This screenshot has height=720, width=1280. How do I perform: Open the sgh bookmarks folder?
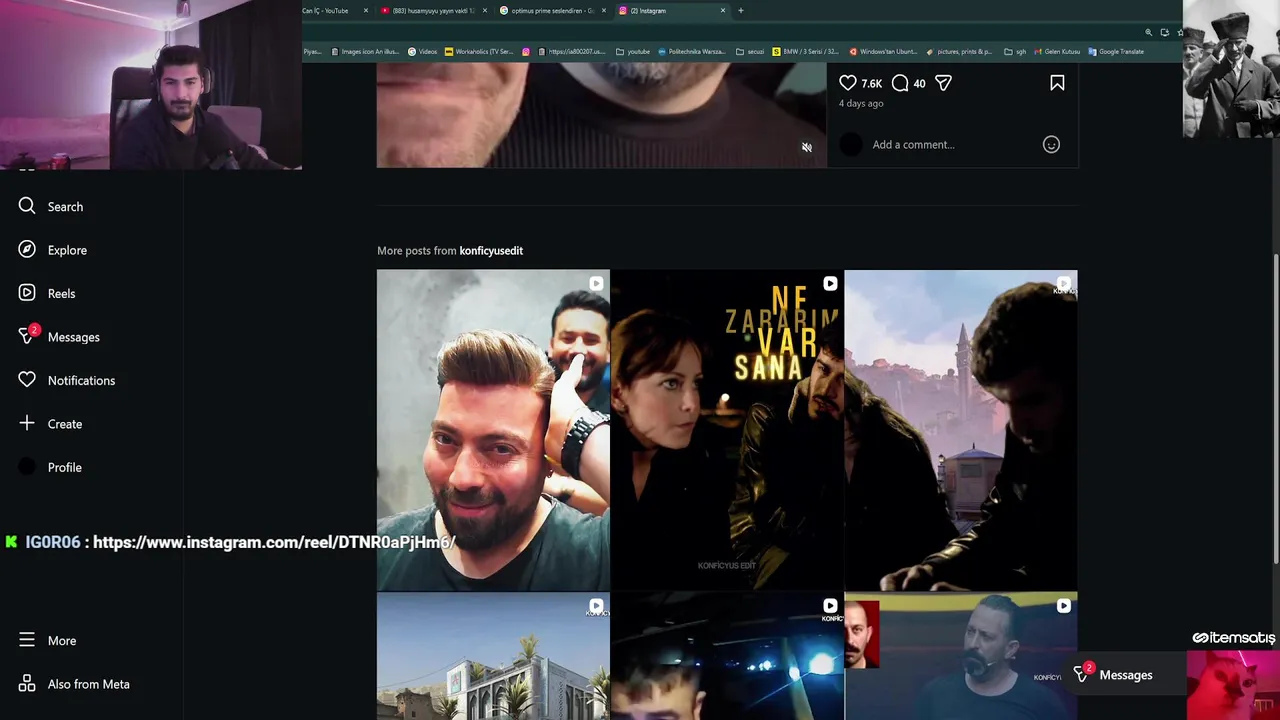point(1015,51)
